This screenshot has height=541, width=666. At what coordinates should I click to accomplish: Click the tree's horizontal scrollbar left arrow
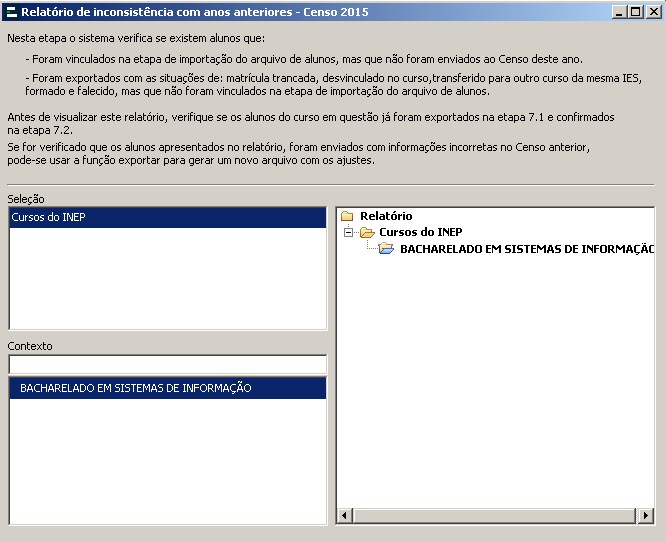(345, 516)
